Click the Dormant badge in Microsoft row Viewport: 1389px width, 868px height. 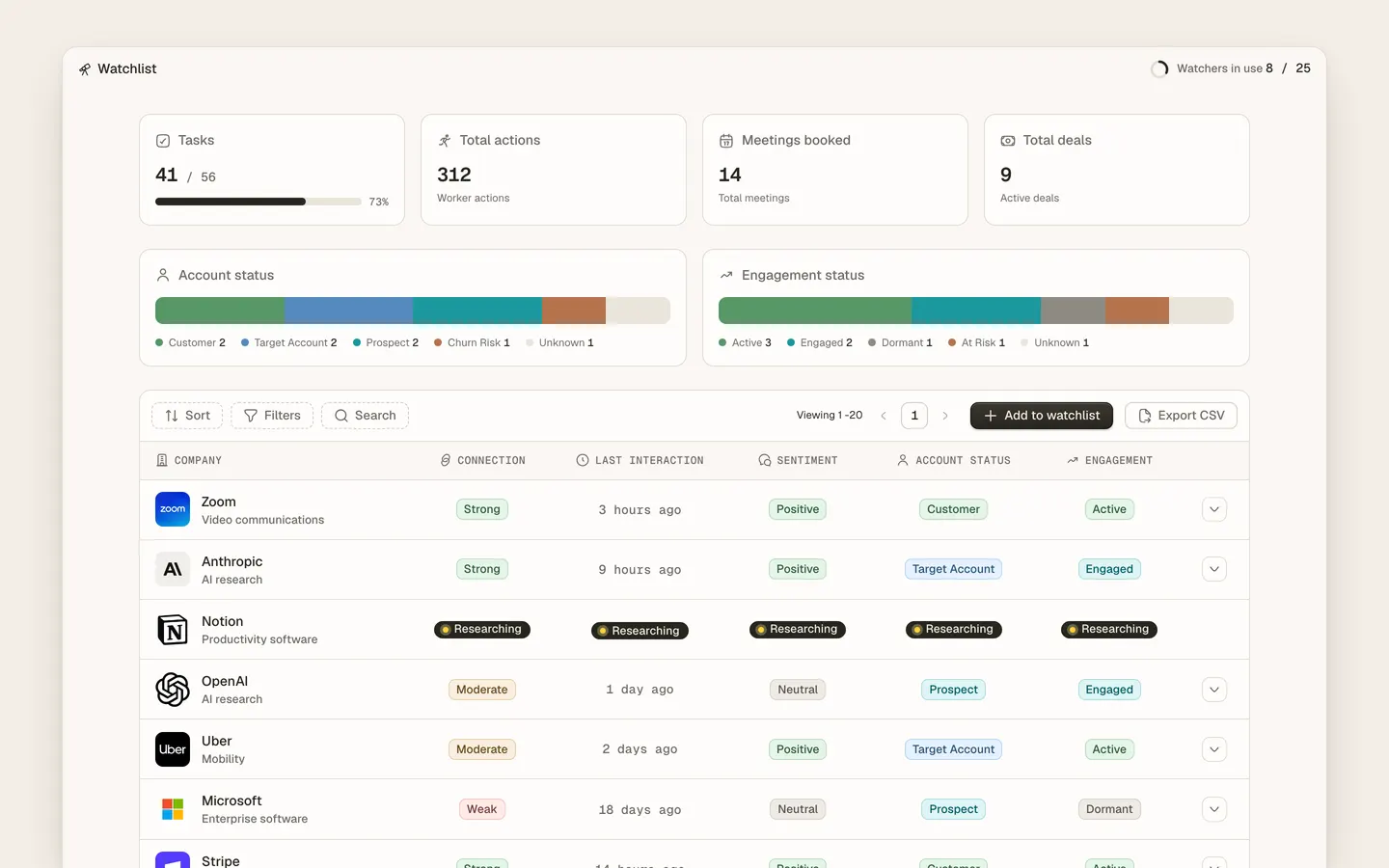click(x=1109, y=809)
